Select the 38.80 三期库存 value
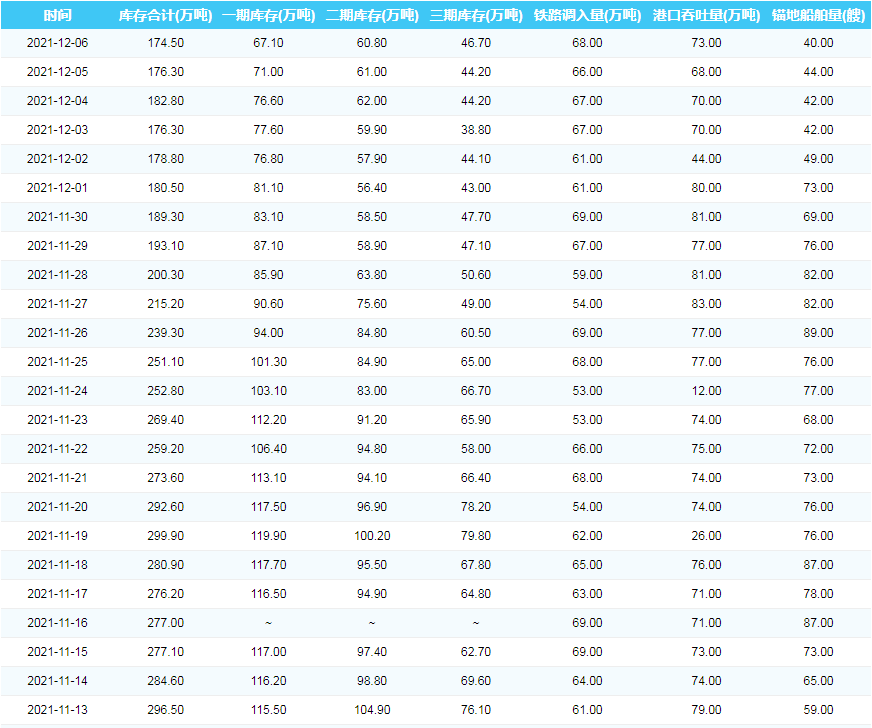The image size is (872, 728). coord(475,130)
